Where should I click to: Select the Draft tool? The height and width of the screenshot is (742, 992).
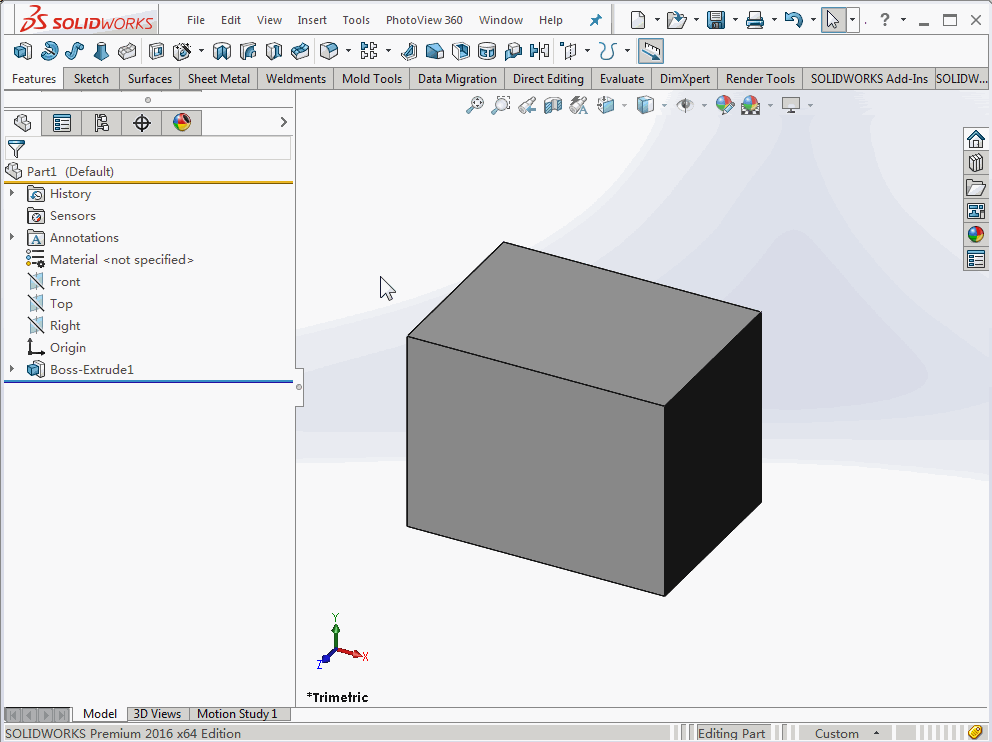(435, 51)
